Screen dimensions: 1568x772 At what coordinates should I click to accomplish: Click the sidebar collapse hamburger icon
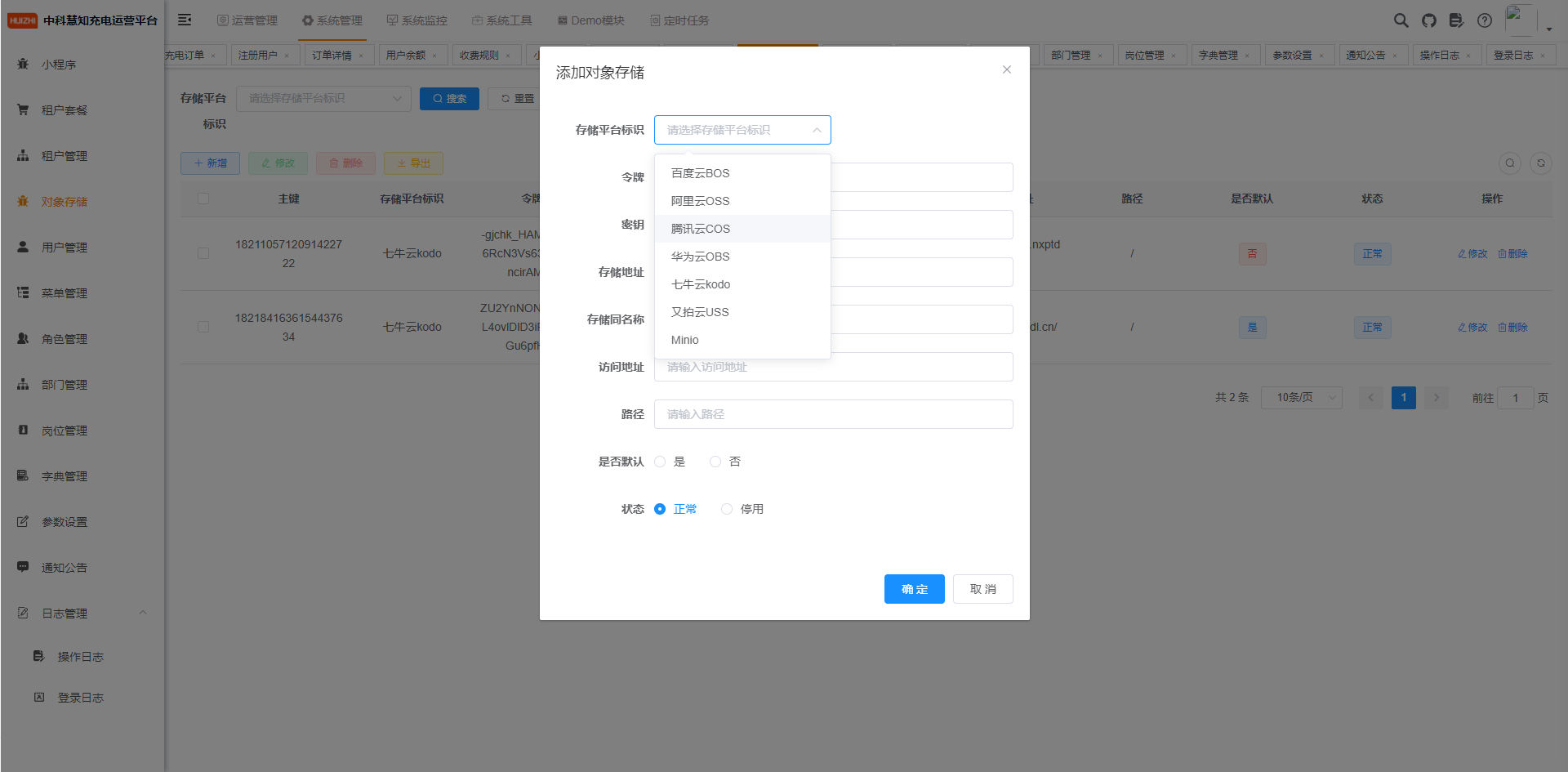pyautogui.click(x=185, y=20)
